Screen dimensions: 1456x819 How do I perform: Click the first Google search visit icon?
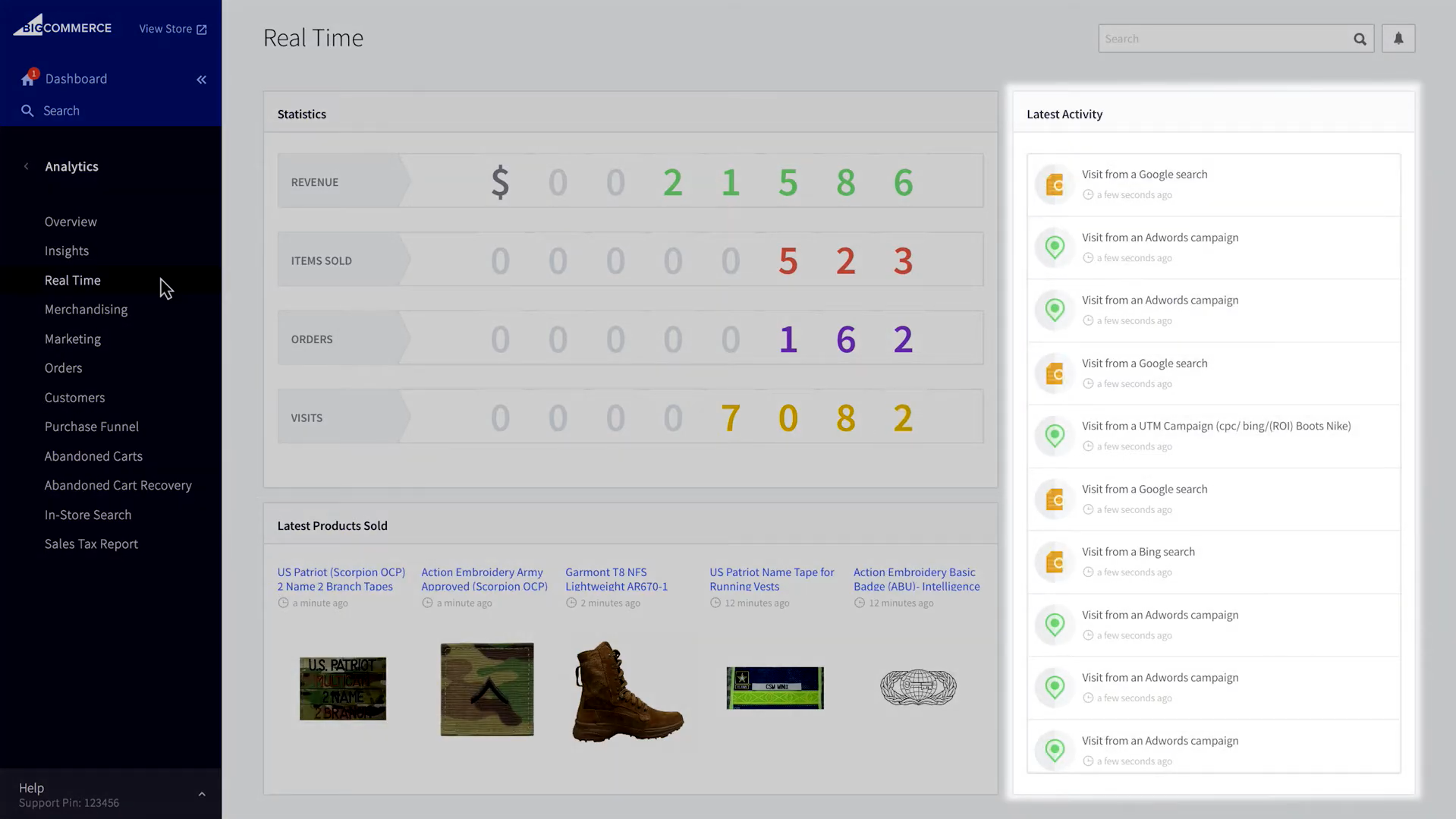point(1055,184)
